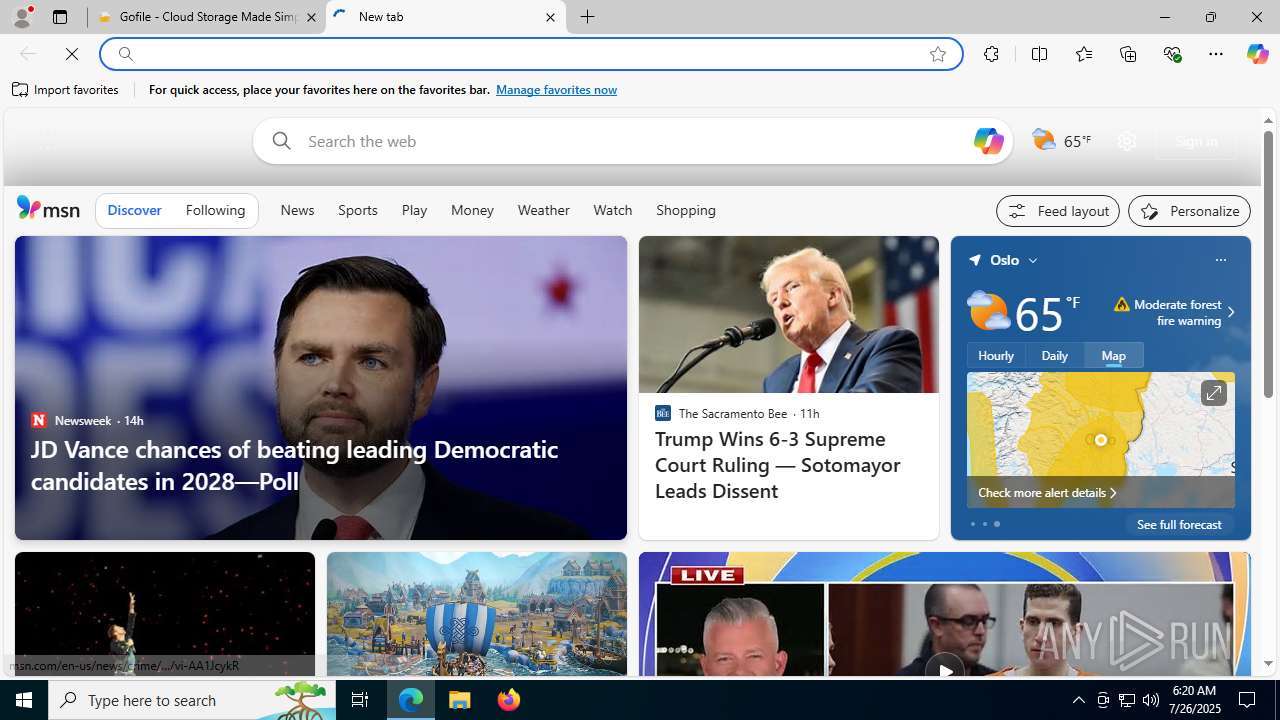Image resolution: width=1280 pixels, height=720 pixels.
Task: Close the New tab tab
Action: (550, 17)
